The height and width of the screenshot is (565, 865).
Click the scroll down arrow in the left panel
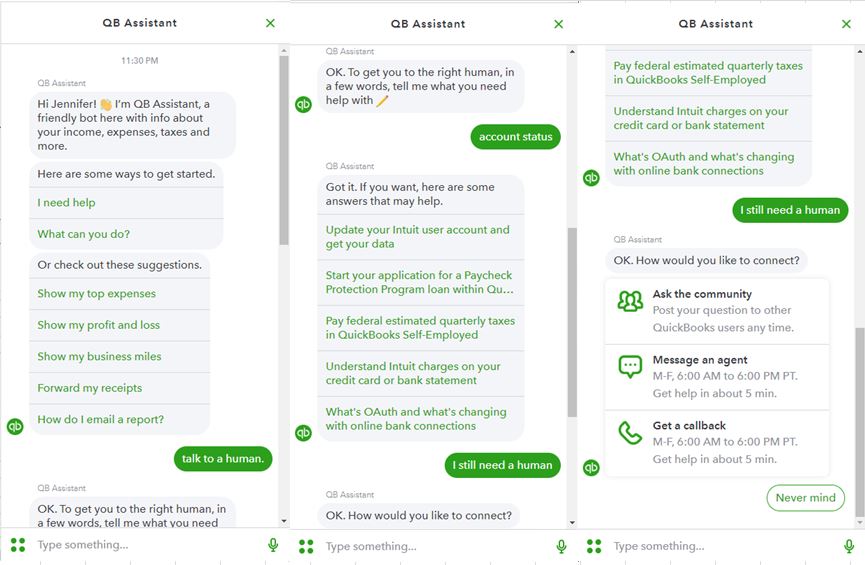[x=284, y=521]
